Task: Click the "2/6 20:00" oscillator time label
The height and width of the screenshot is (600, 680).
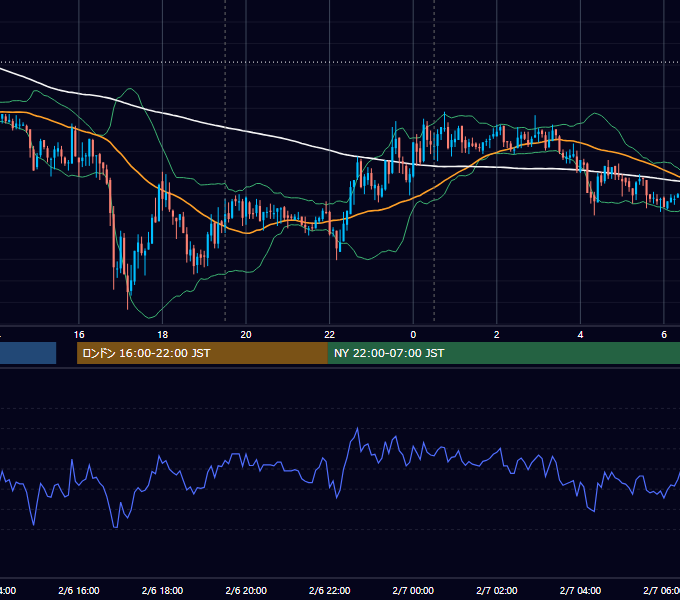Action: (246, 590)
